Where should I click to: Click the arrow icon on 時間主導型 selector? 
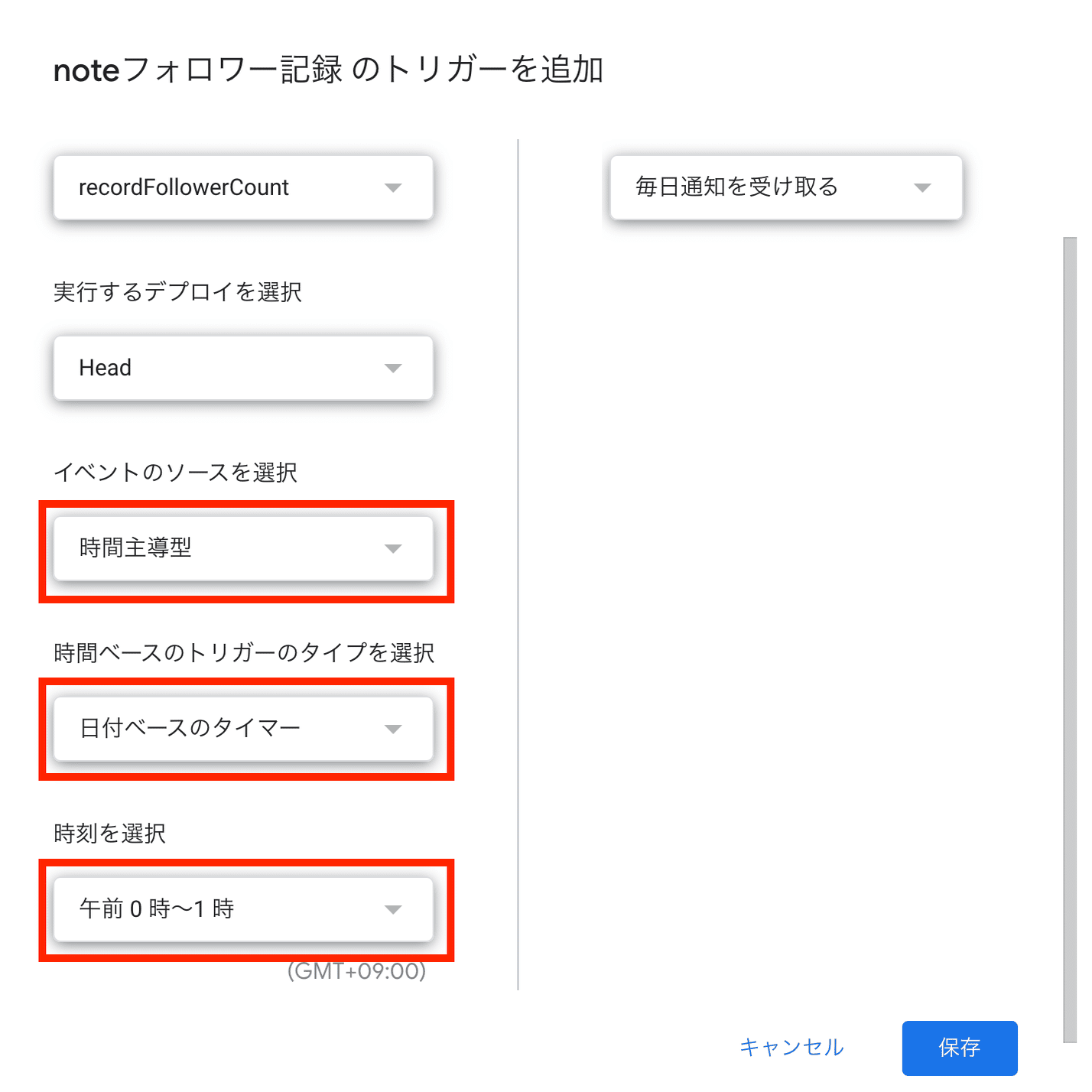393,548
